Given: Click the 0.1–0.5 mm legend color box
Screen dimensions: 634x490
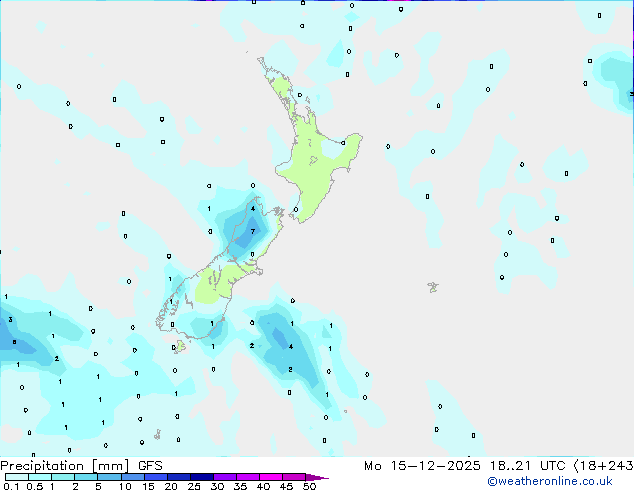Looking at the screenshot, I should (17, 477).
